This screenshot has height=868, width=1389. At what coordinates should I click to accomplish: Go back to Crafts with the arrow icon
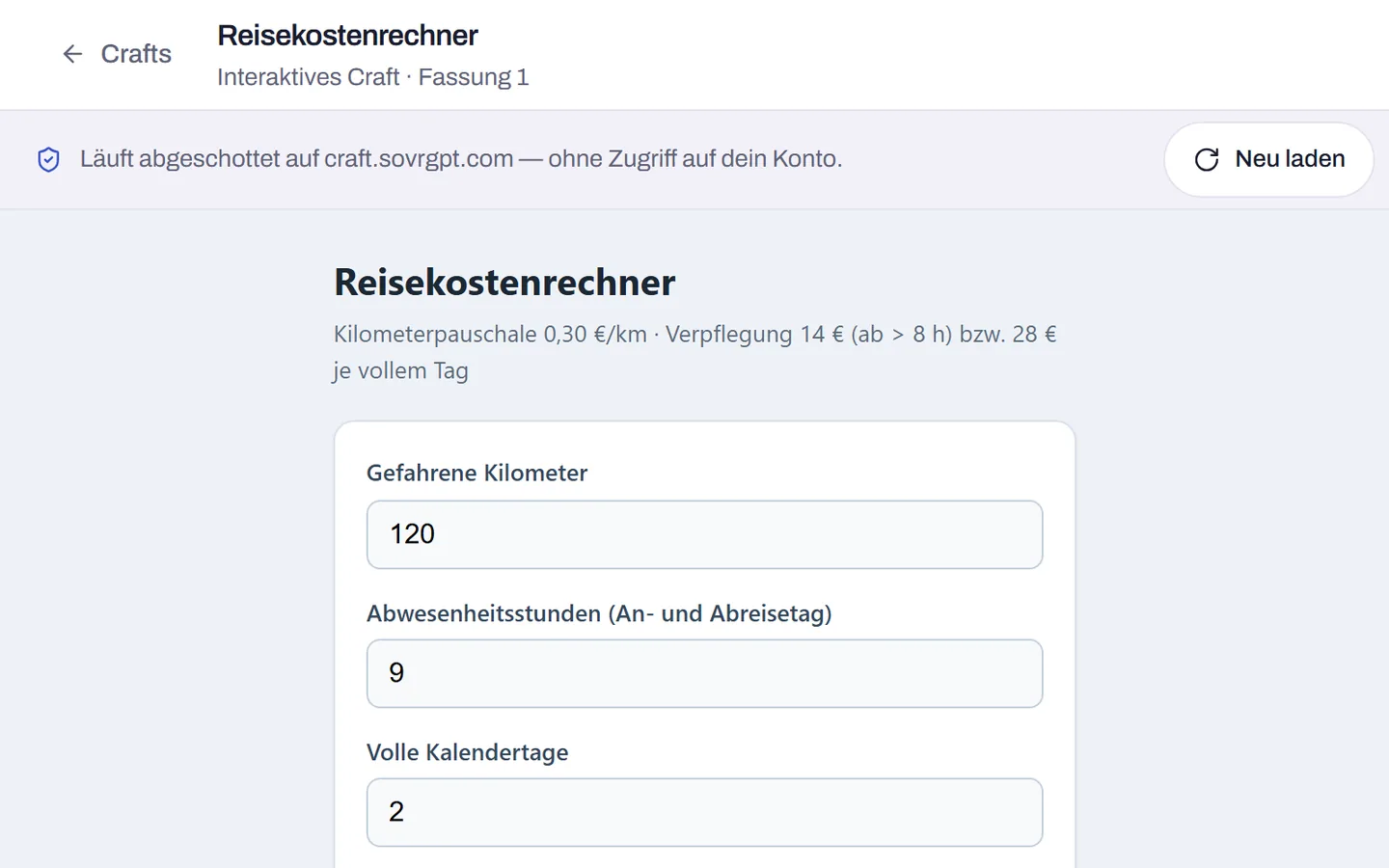(x=72, y=54)
